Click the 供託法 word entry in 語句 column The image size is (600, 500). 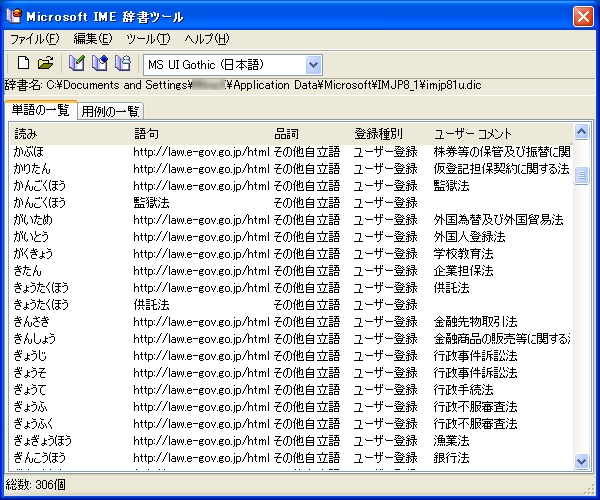(x=152, y=305)
